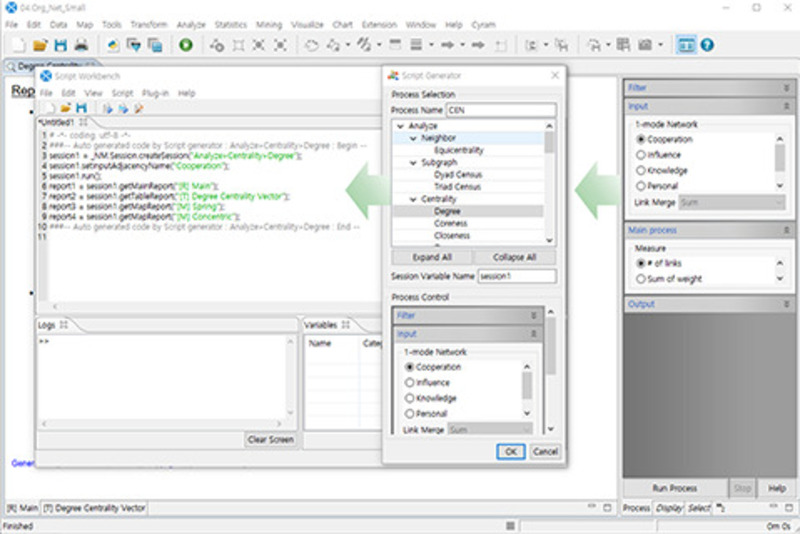
Task: Collapse the Neighbor node in process tree
Action: click(x=414, y=138)
